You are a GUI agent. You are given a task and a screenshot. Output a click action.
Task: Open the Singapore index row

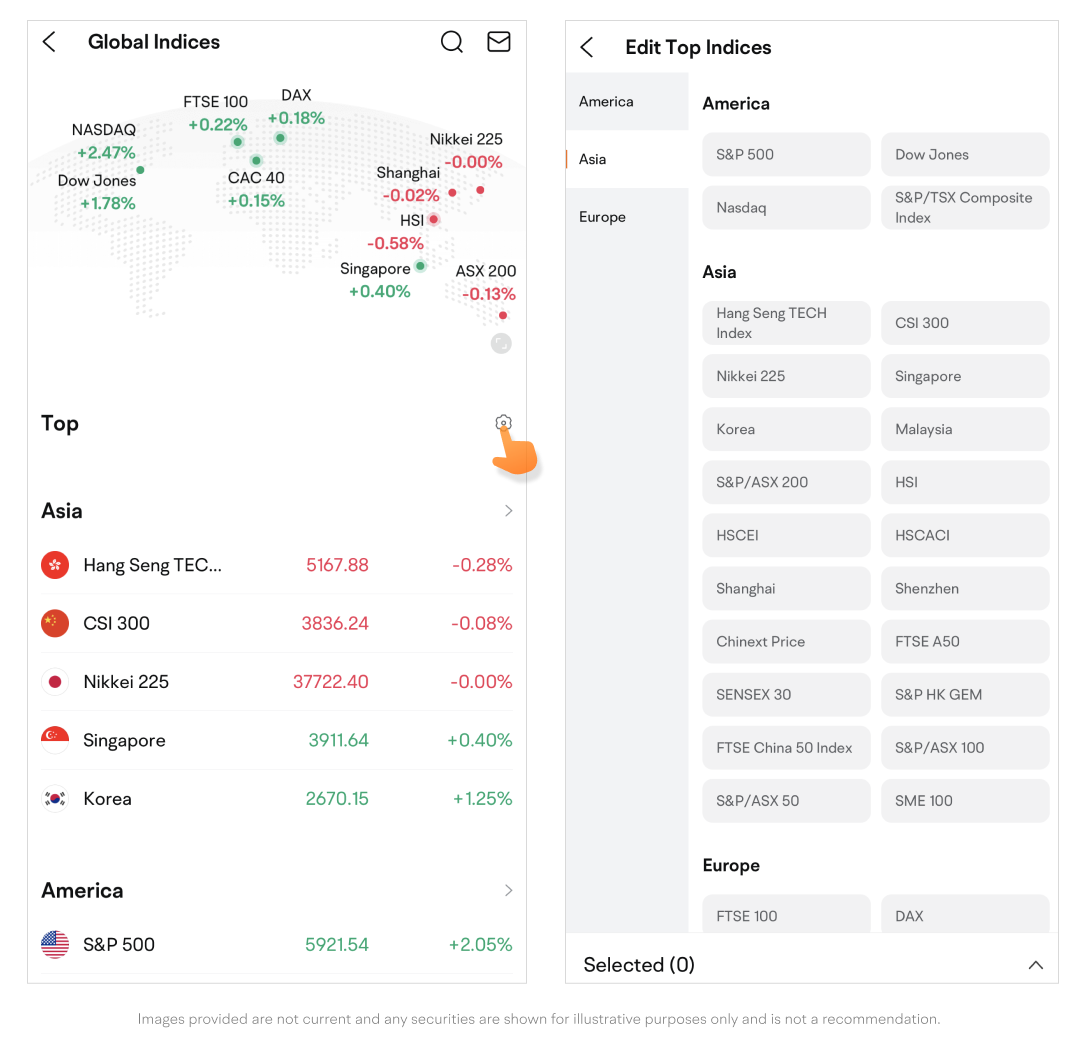(276, 740)
